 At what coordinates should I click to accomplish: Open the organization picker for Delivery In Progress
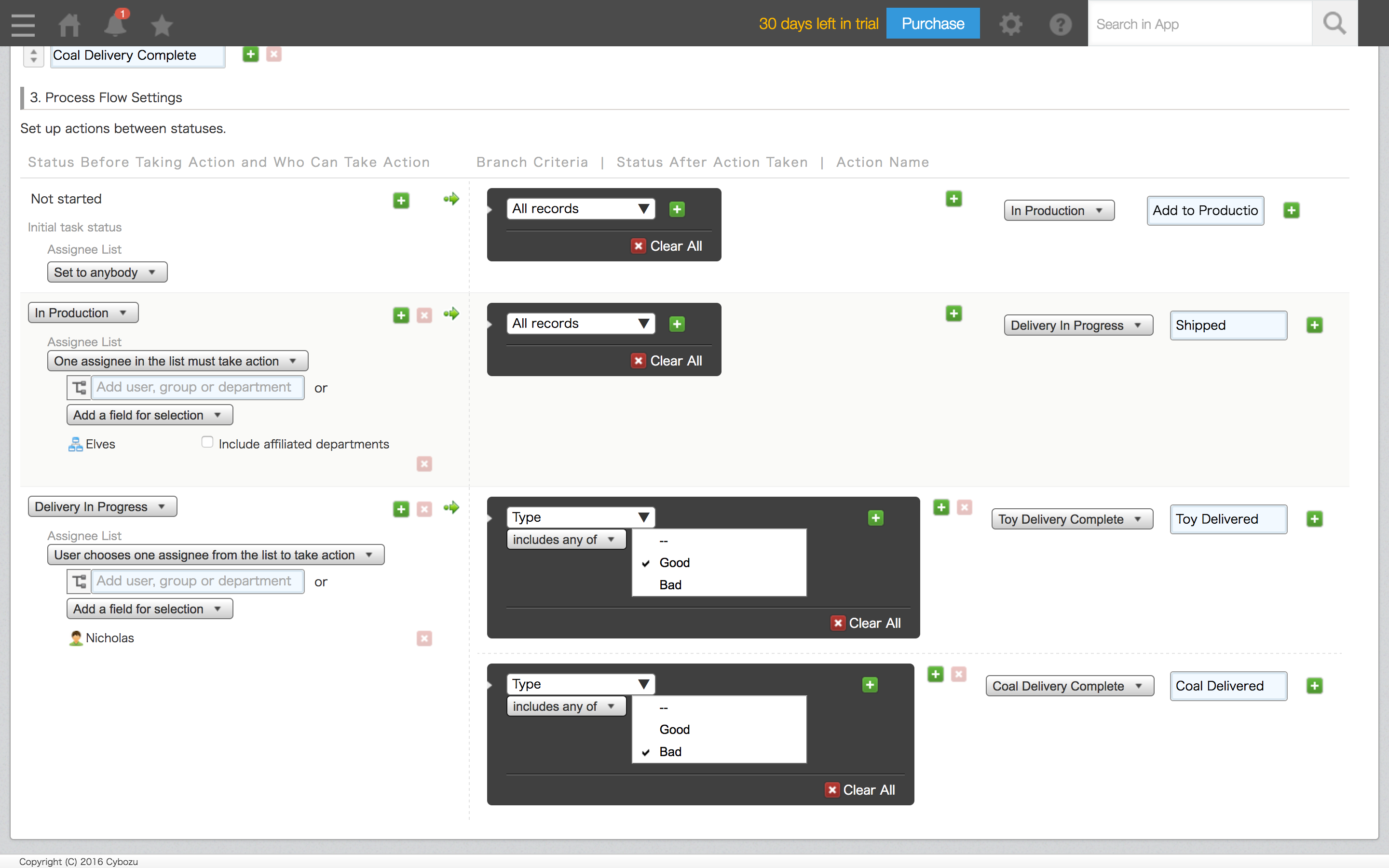[x=79, y=582]
